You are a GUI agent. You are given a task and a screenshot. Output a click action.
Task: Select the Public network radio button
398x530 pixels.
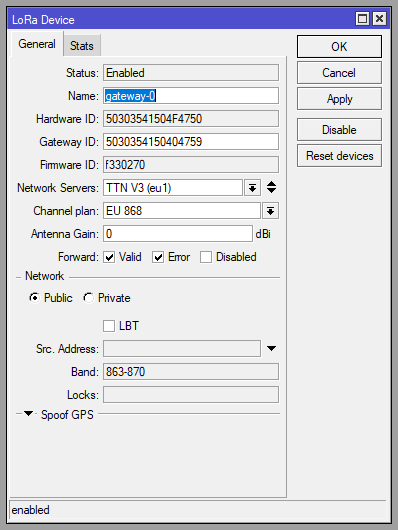[34, 298]
